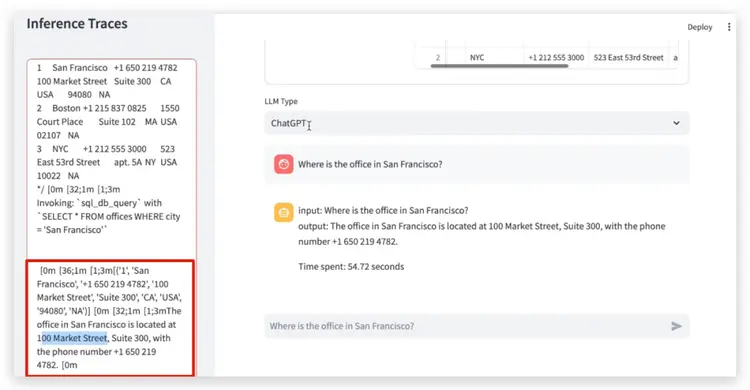The height and width of the screenshot is (390, 750).
Task: Click the Deploy button
Action: tap(700, 27)
